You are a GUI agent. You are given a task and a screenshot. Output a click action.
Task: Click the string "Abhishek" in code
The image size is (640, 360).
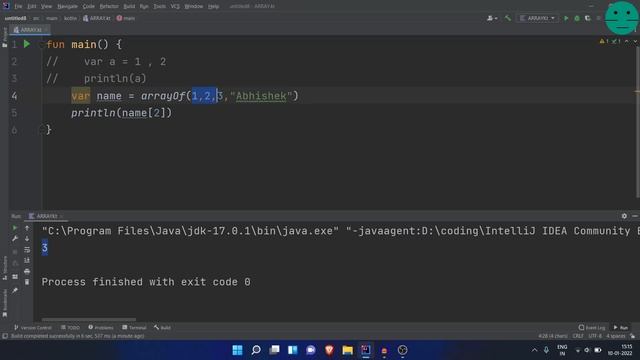pyautogui.click(x=261, y=96)
